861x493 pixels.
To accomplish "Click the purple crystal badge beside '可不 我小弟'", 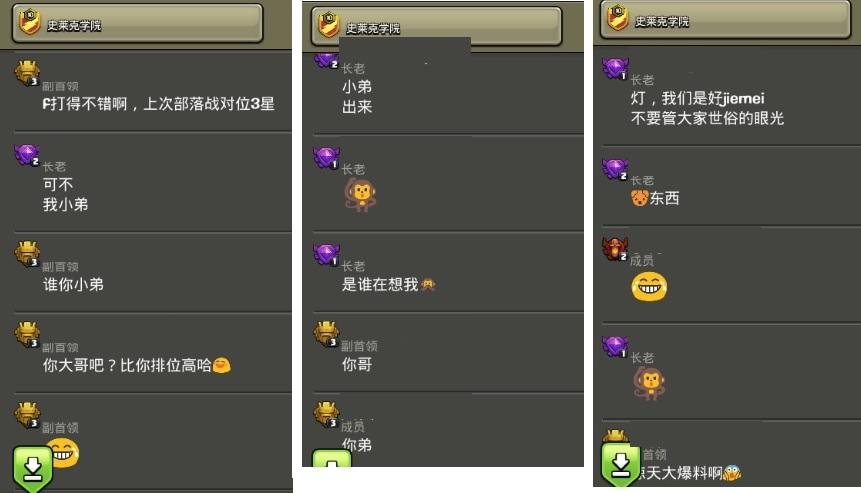I will pos(27,155).
